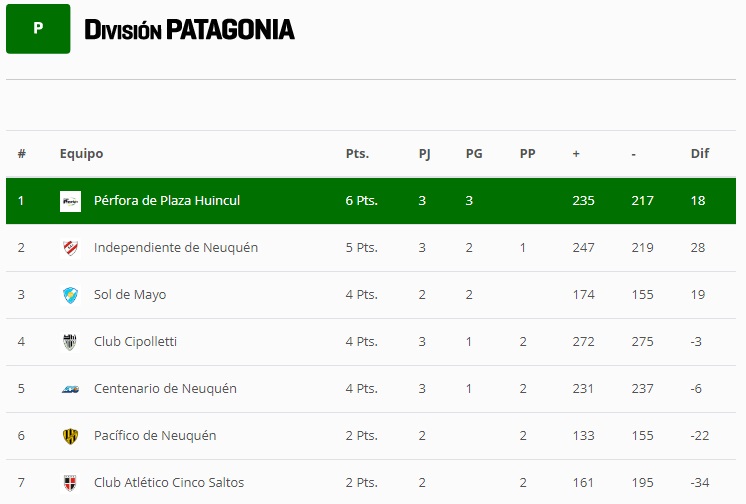Click the Independiente de Neuquén team crest

[70, 248]
